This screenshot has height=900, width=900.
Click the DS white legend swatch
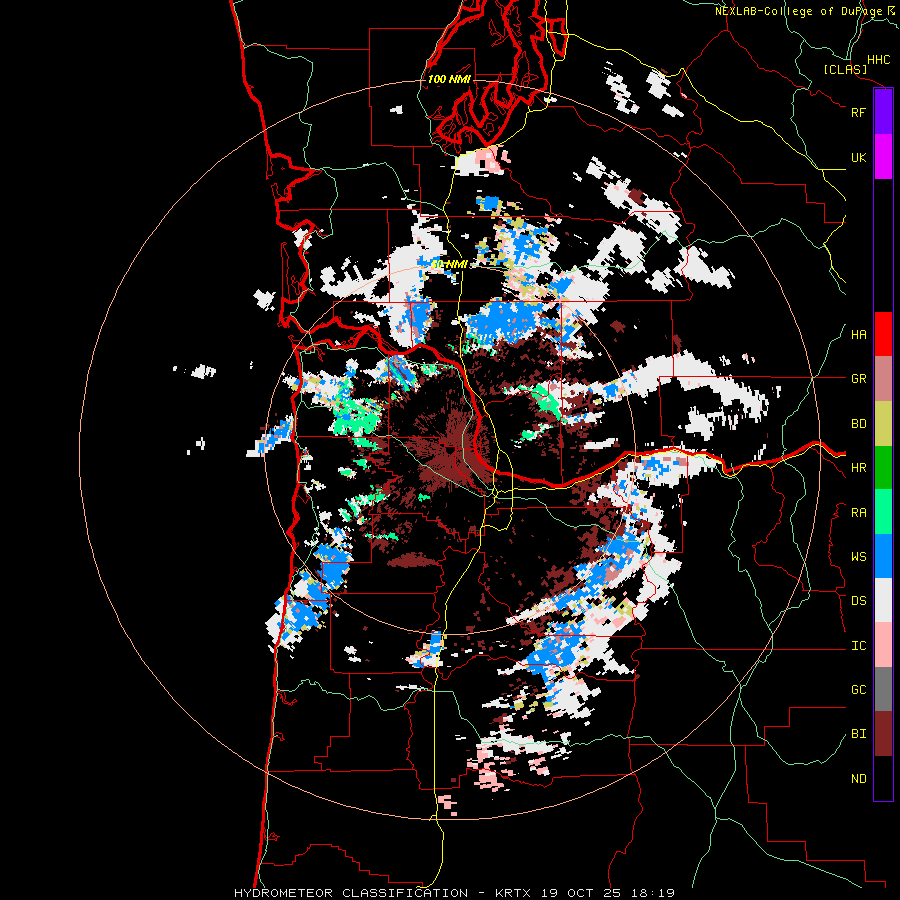pyautogui.click(x=883, y=600)
